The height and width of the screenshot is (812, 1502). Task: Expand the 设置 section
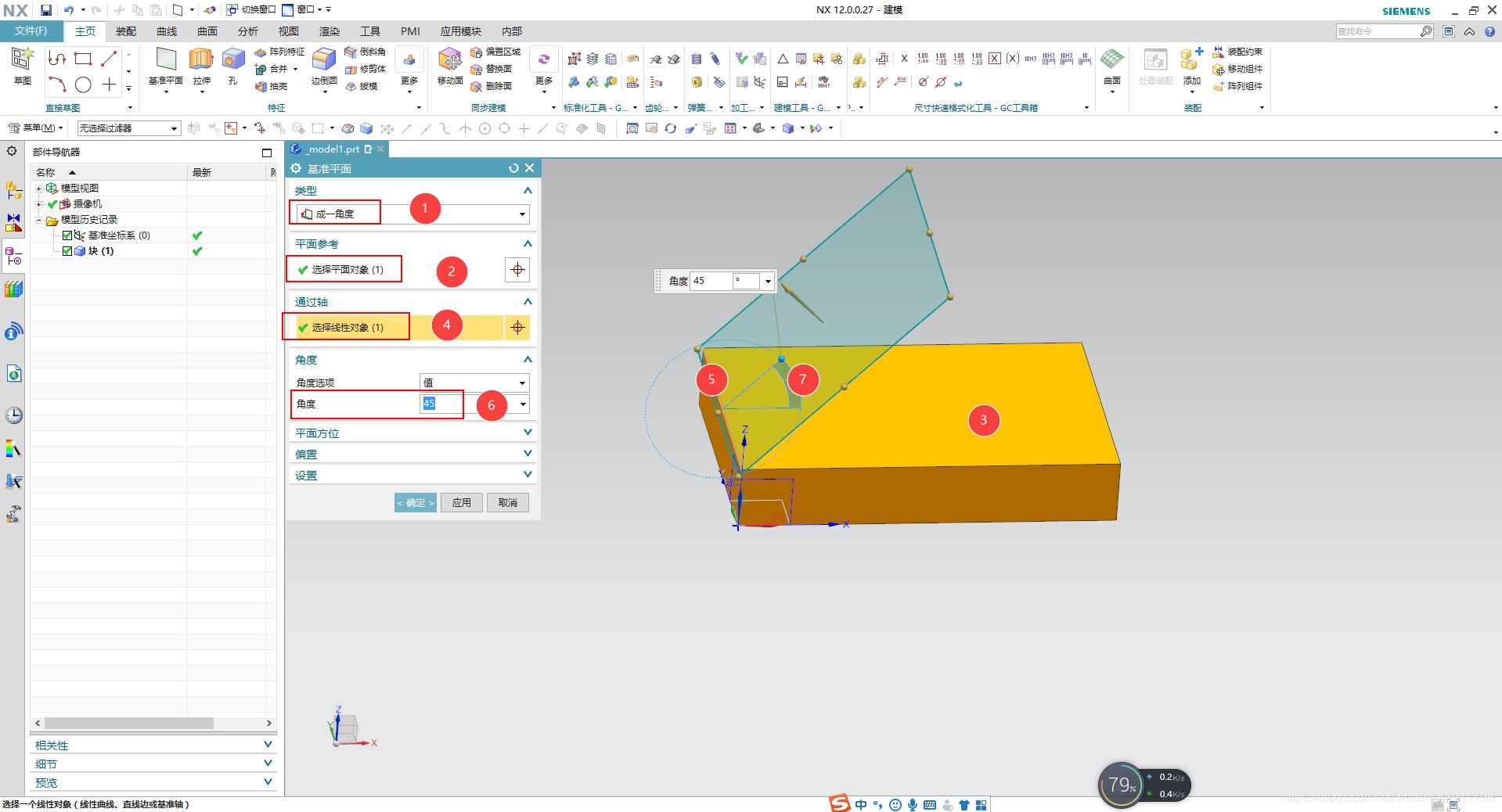click(528, 475)
